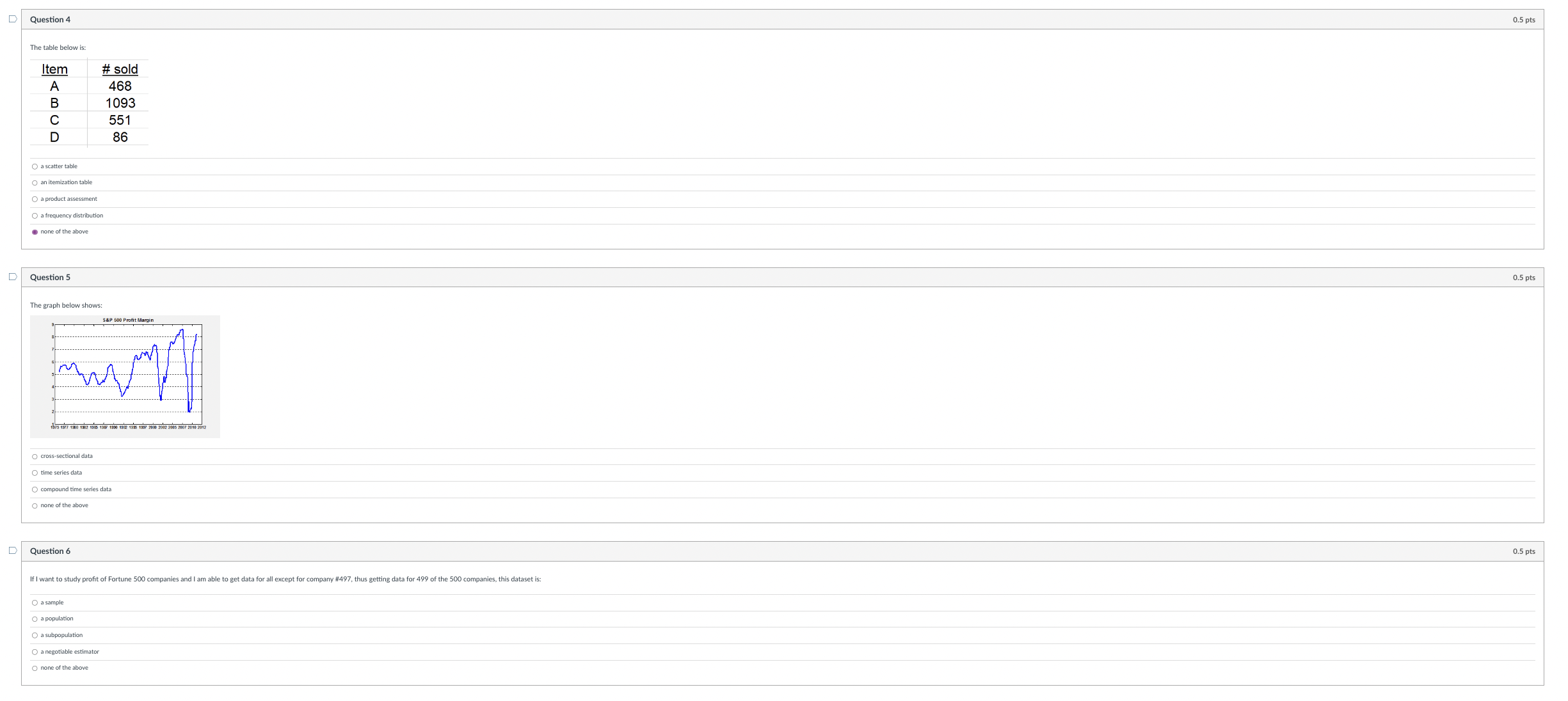
Task: Pick 'a product assessment' radio button
Action: pos(35,199)
